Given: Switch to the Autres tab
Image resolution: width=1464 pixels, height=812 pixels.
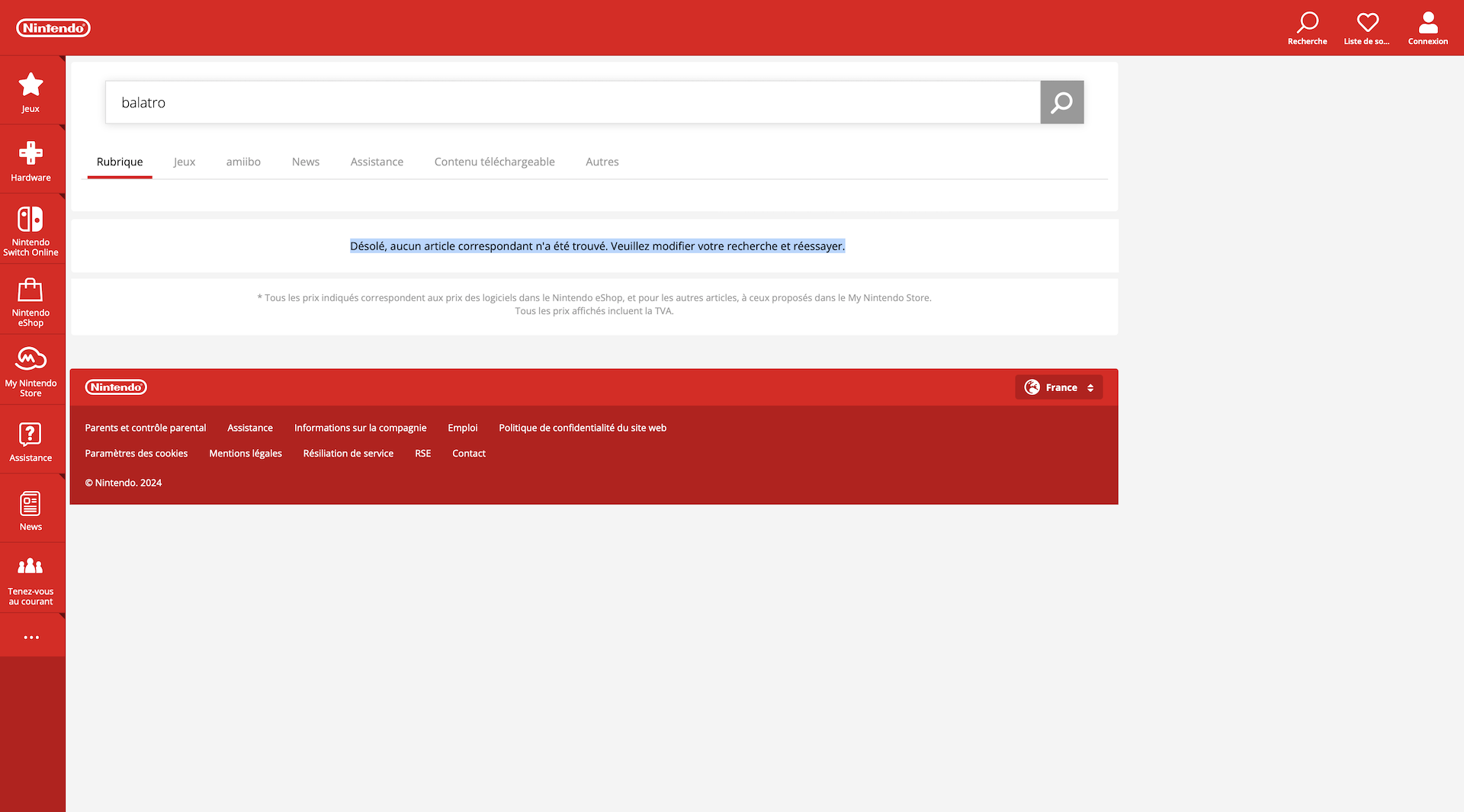Looking at the screenshot, I should [x=602, y=162].
